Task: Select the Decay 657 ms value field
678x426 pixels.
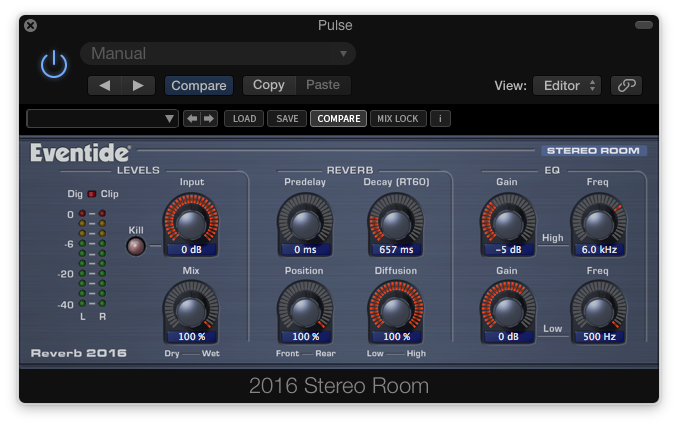Action: tap(396, 250)
